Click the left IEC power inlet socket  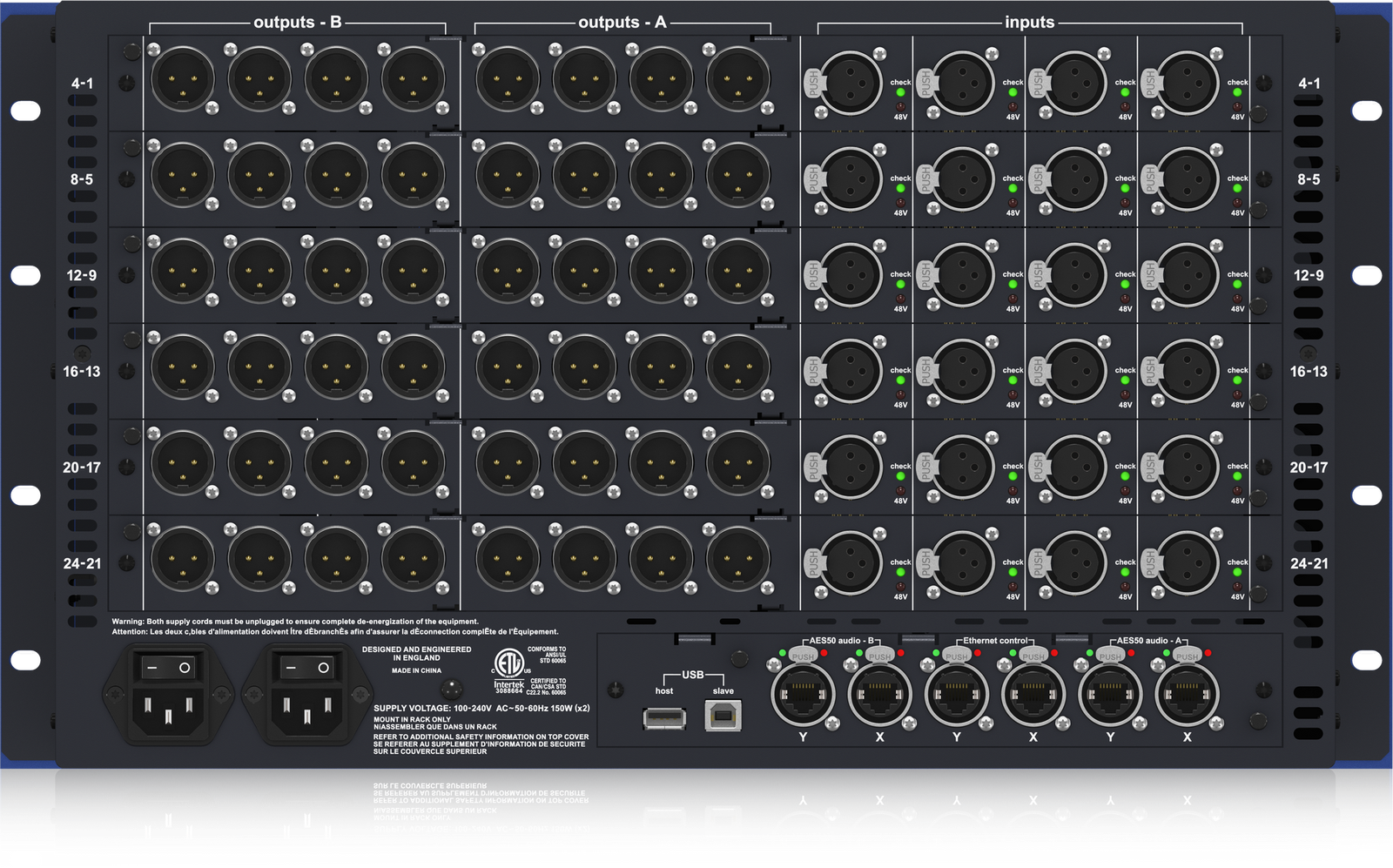pos(168,713)
